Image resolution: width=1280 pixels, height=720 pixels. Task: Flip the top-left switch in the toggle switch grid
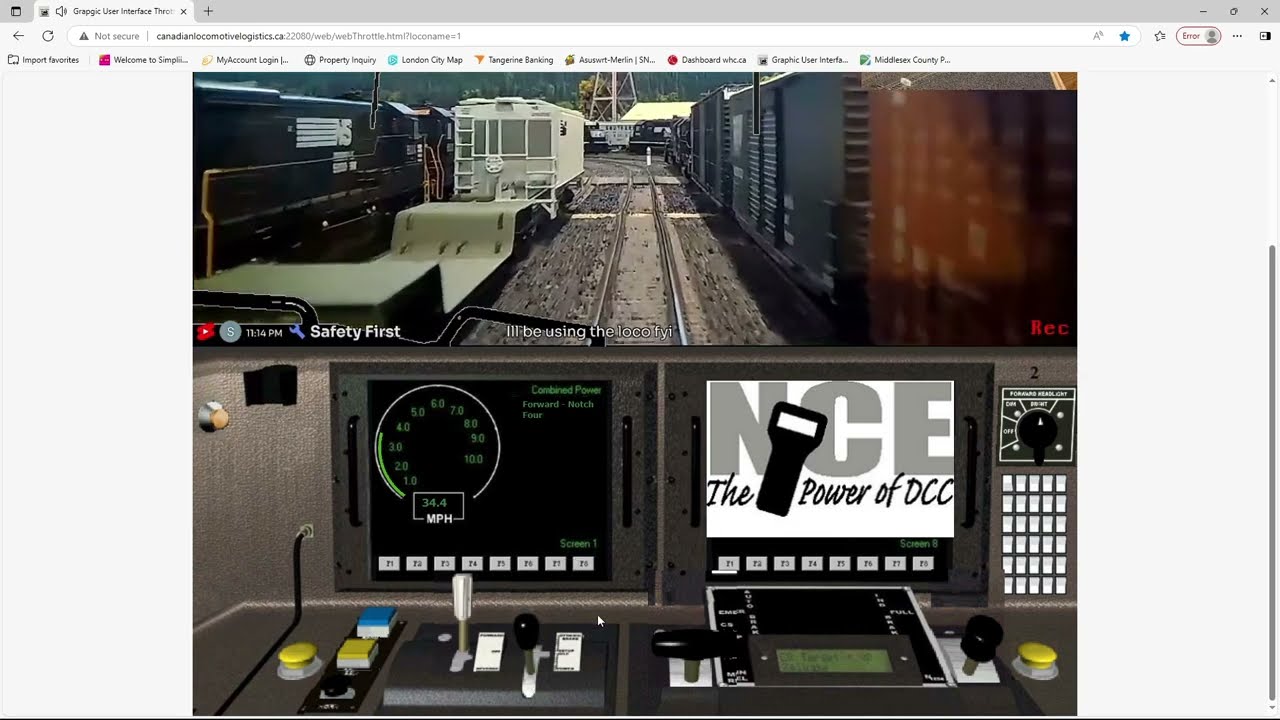coord(1009,484)
